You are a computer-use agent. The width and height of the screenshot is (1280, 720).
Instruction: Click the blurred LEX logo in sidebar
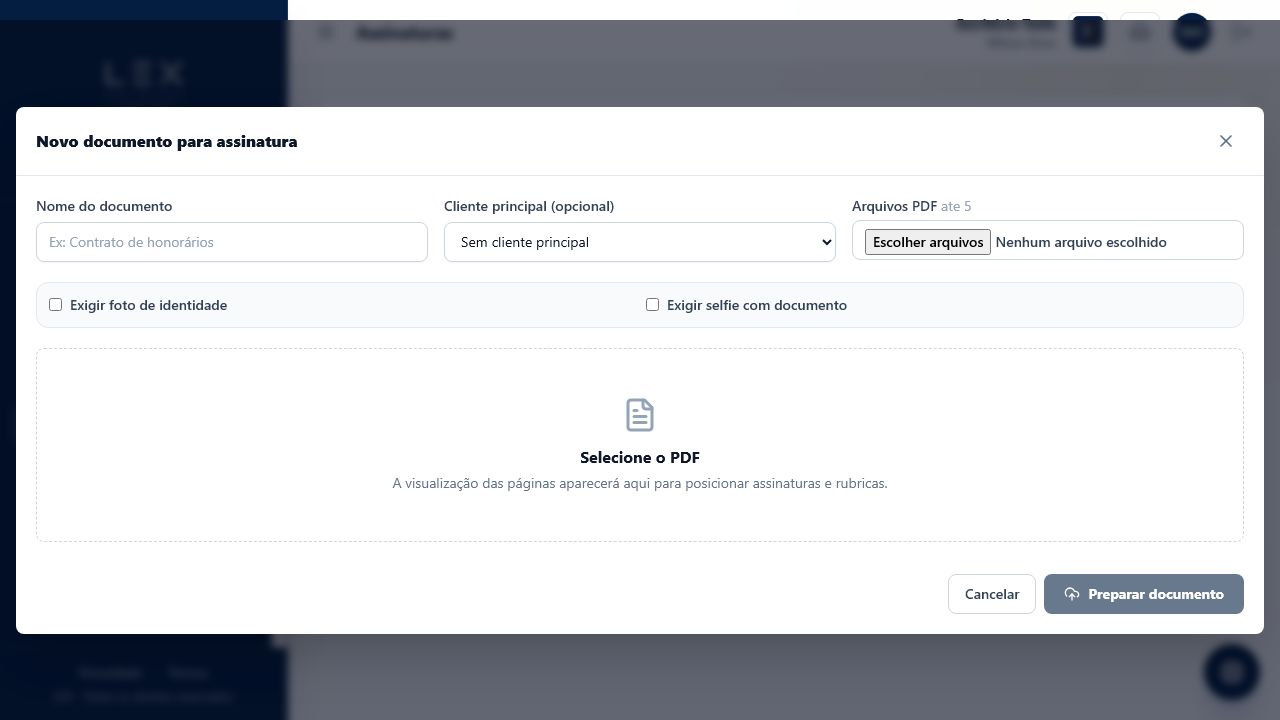pos(144,74)
